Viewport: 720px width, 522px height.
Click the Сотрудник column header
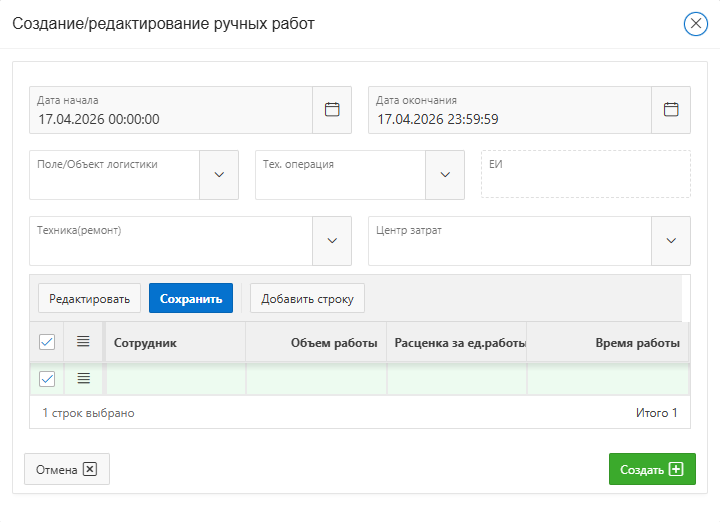click(146, 343)
